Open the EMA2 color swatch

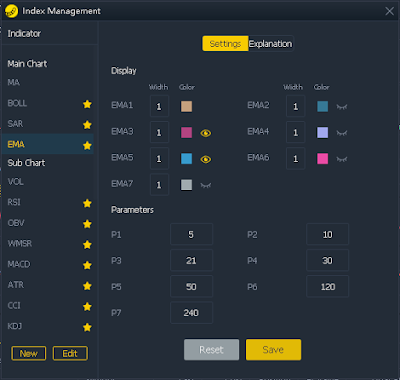pos(322,107)
